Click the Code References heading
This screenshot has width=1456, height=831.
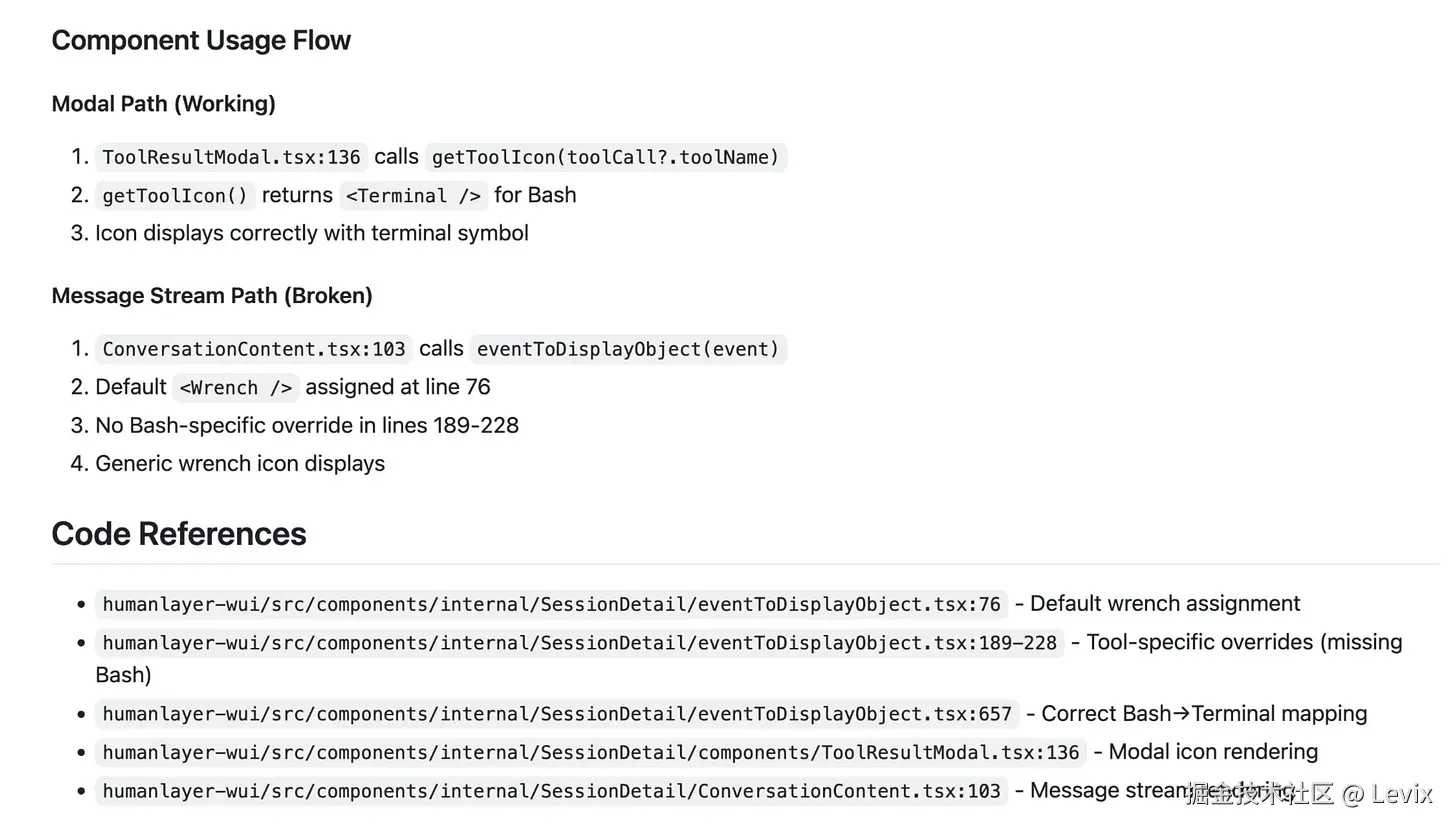(x=179, y=534)
